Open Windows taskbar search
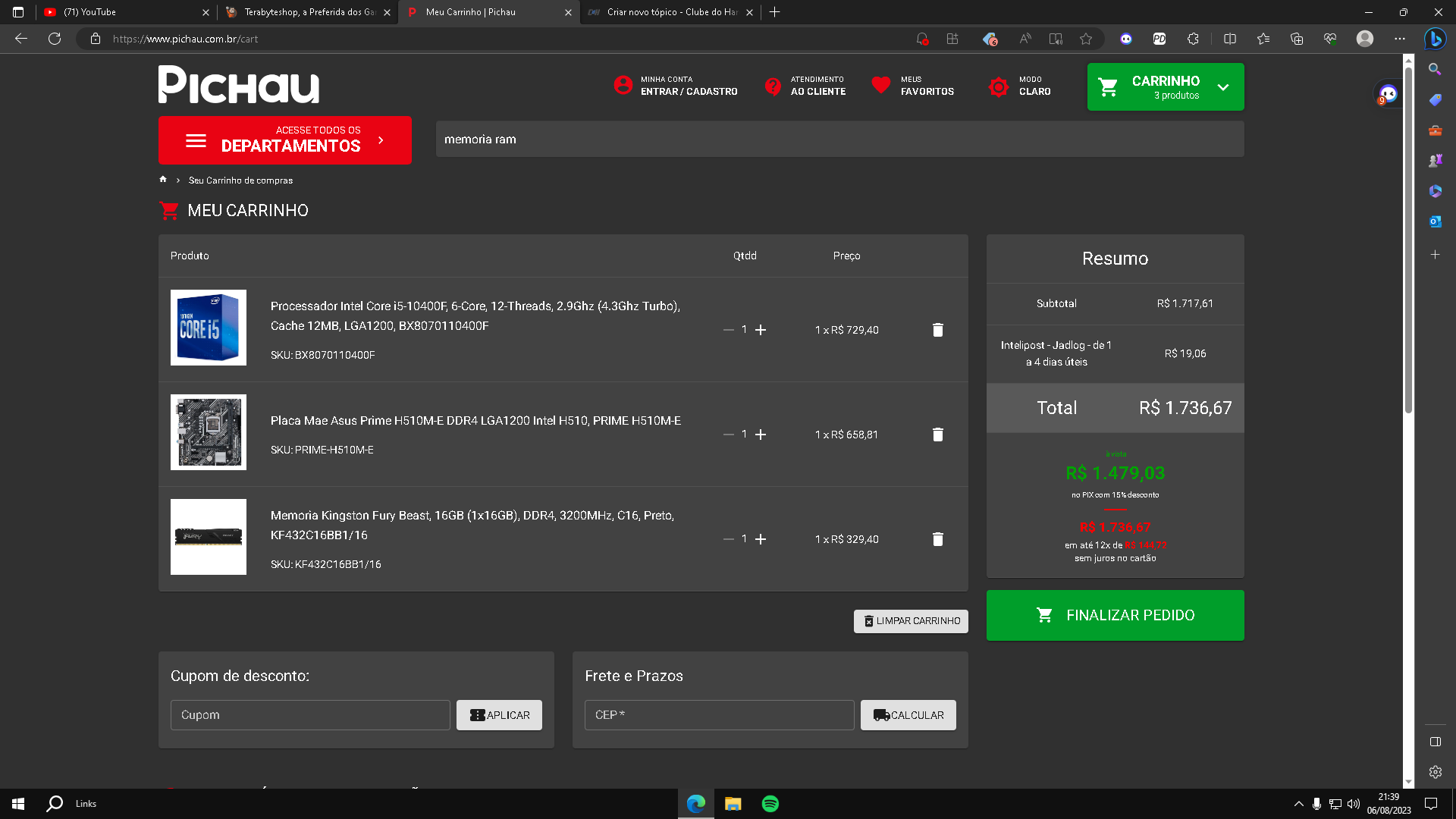Image resolution: width=1456 pixels, height=819 pixels. [55, 804]
